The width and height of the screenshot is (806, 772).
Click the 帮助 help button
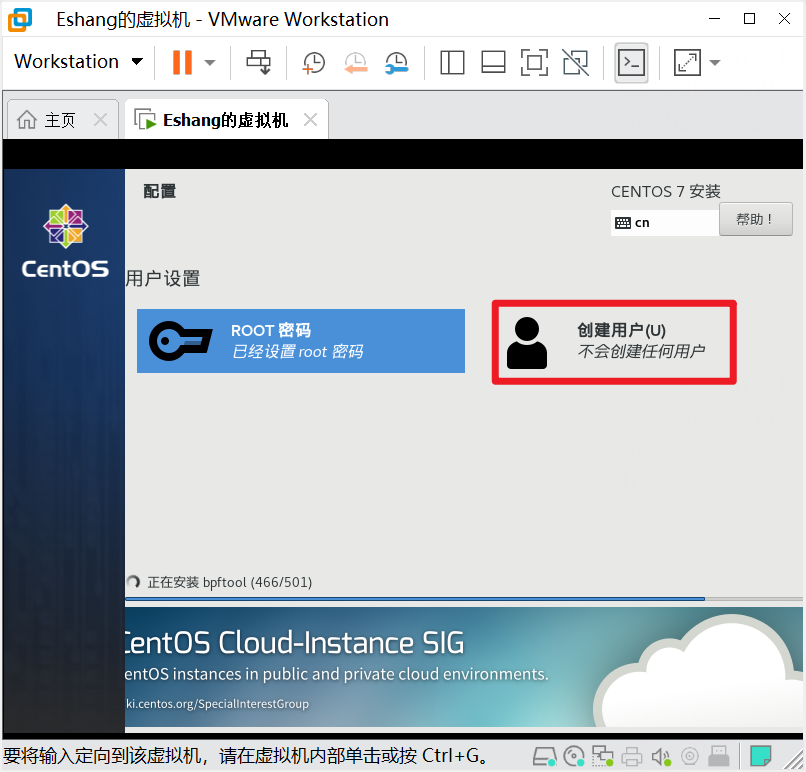[755, 219]
